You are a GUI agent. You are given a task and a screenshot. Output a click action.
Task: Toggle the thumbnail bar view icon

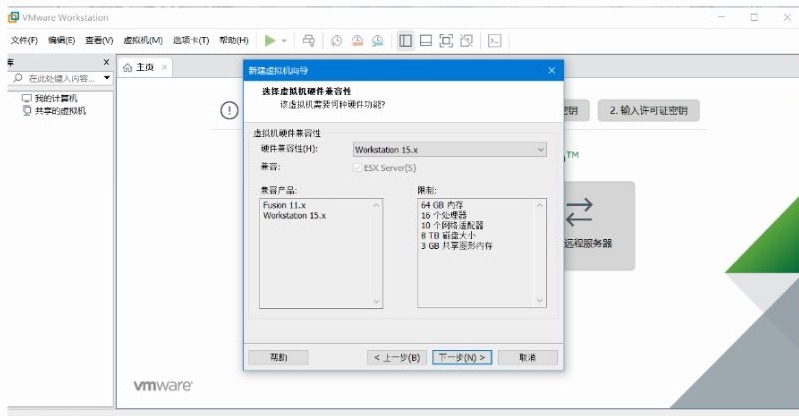[426, 41]
